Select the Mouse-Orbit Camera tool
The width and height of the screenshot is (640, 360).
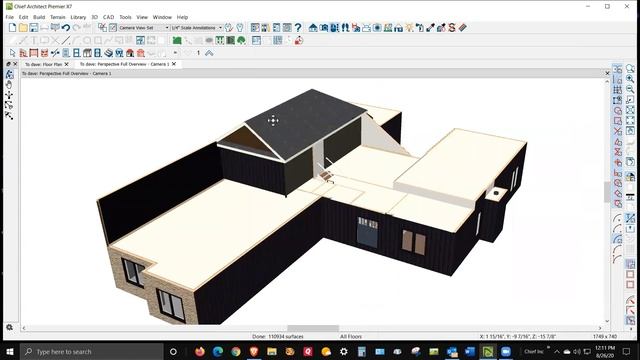coord(9,74)
